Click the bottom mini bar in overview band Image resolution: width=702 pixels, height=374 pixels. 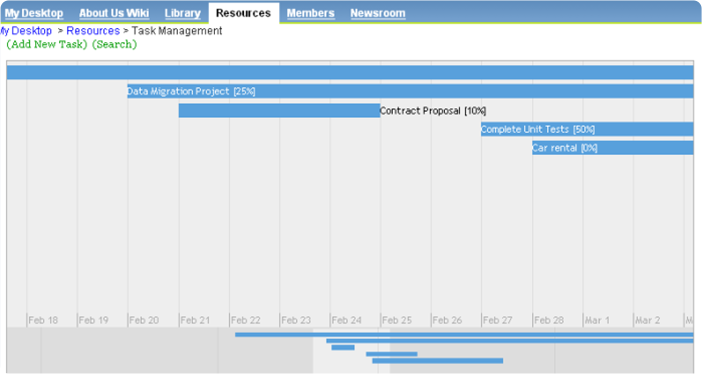coord(437,361)
